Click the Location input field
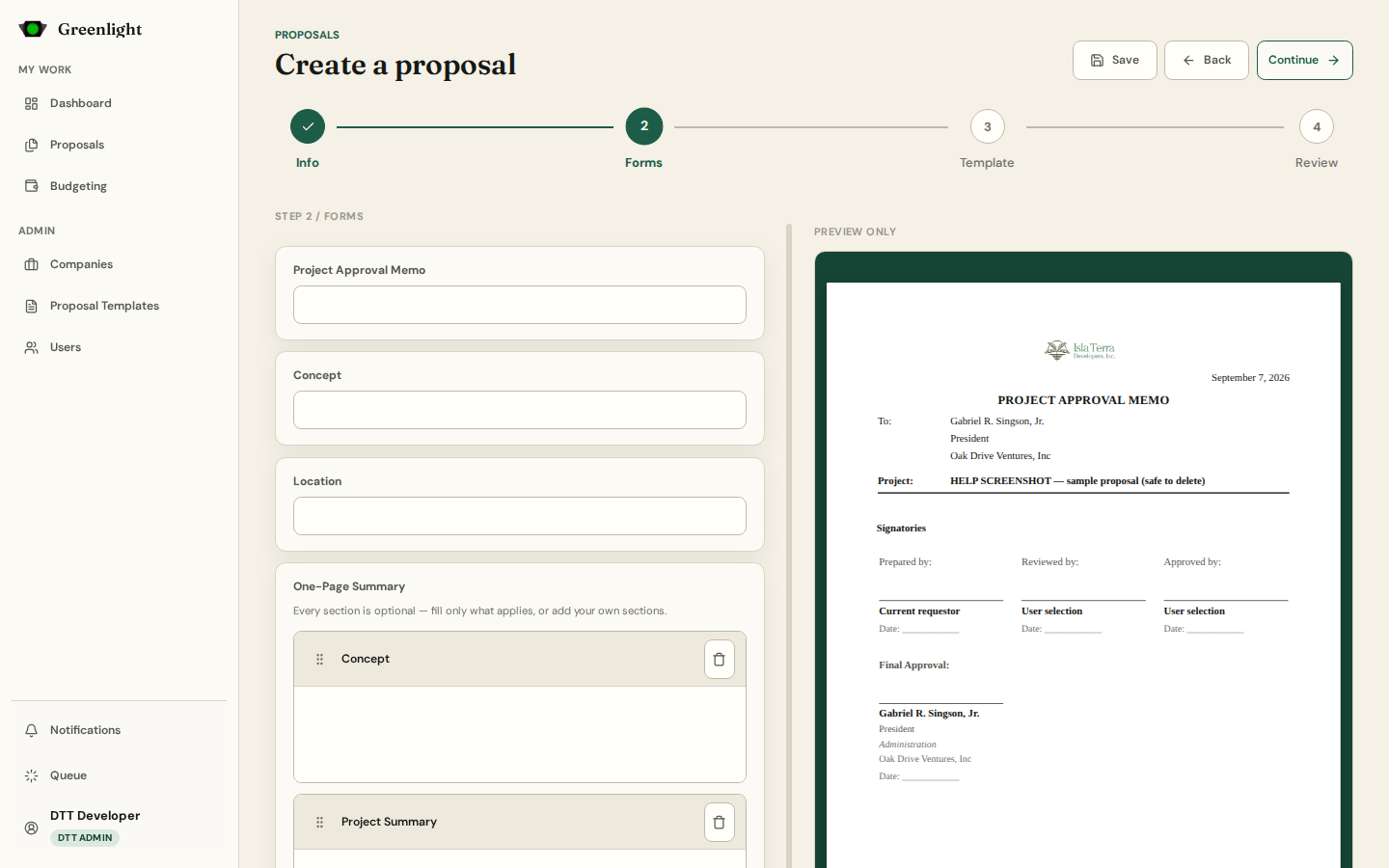This screenshot has height=868, width=1389. [x=520, y=516]
